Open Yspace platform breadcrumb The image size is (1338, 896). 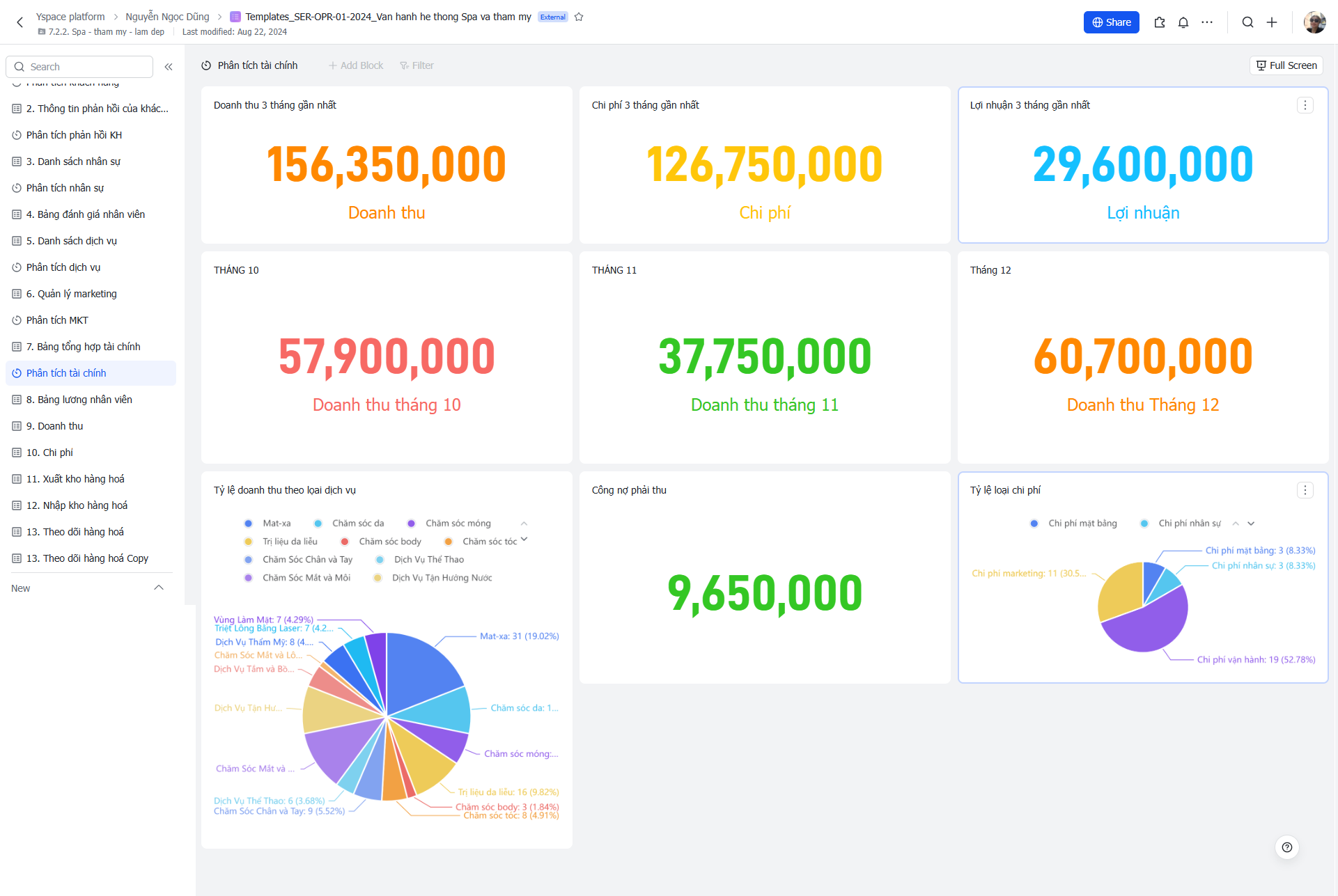coord(70,17)
